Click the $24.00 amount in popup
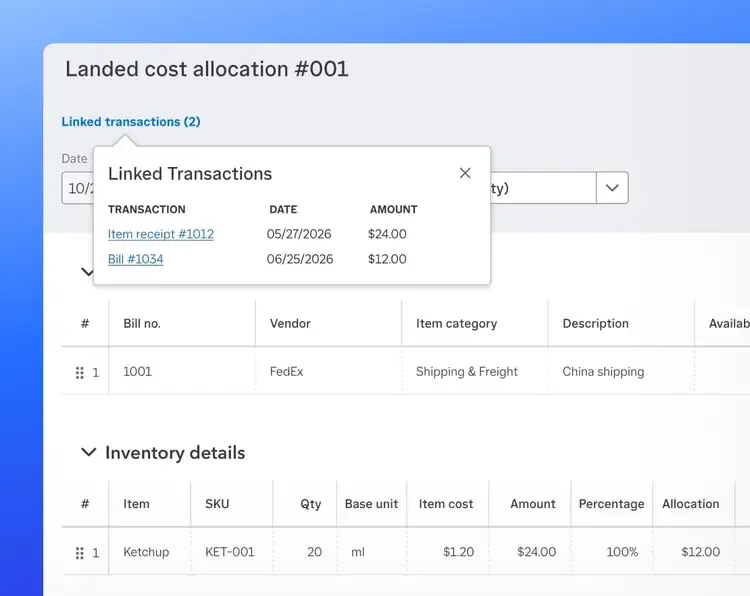Image resolution: width=750 pixels, height=596 pixels. [x=387, y=234]
